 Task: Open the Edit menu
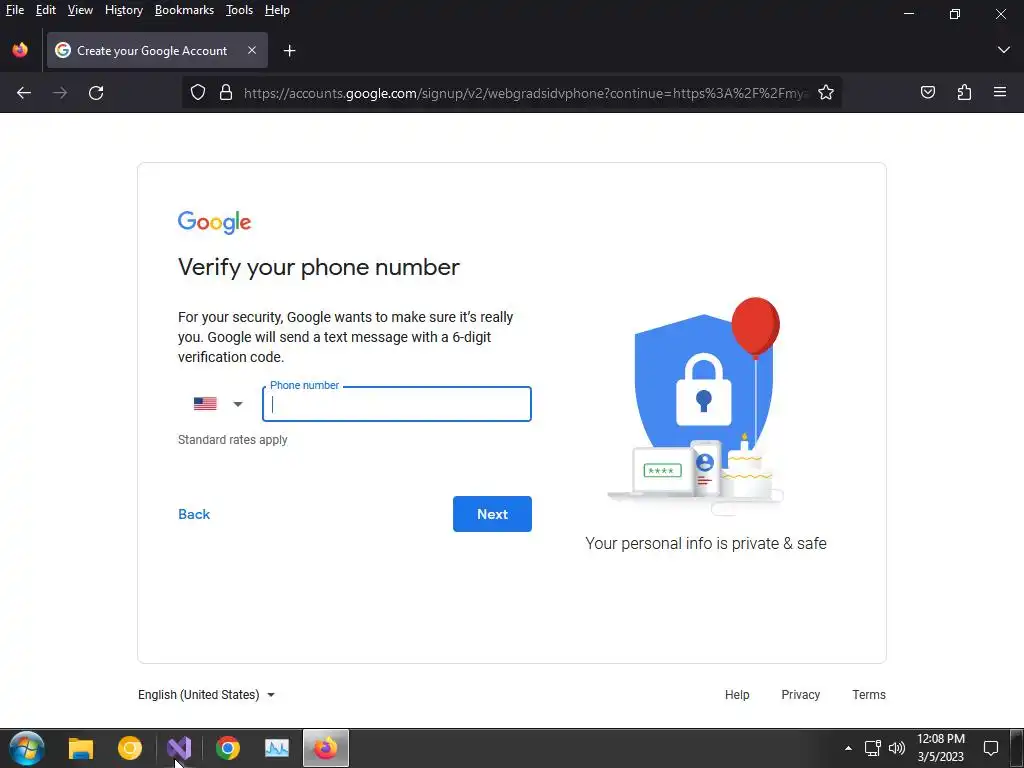click(46, 10)
